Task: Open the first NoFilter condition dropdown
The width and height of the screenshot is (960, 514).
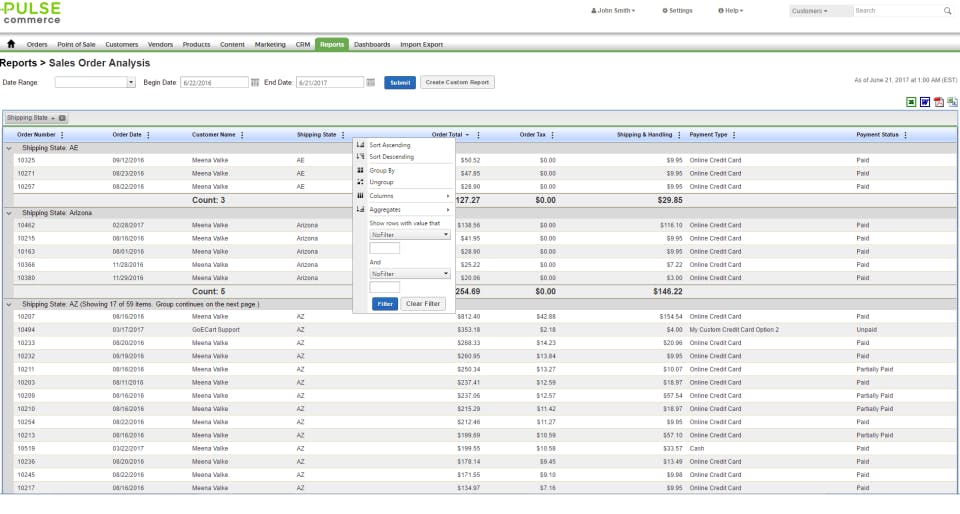Action: click(410, 234)
